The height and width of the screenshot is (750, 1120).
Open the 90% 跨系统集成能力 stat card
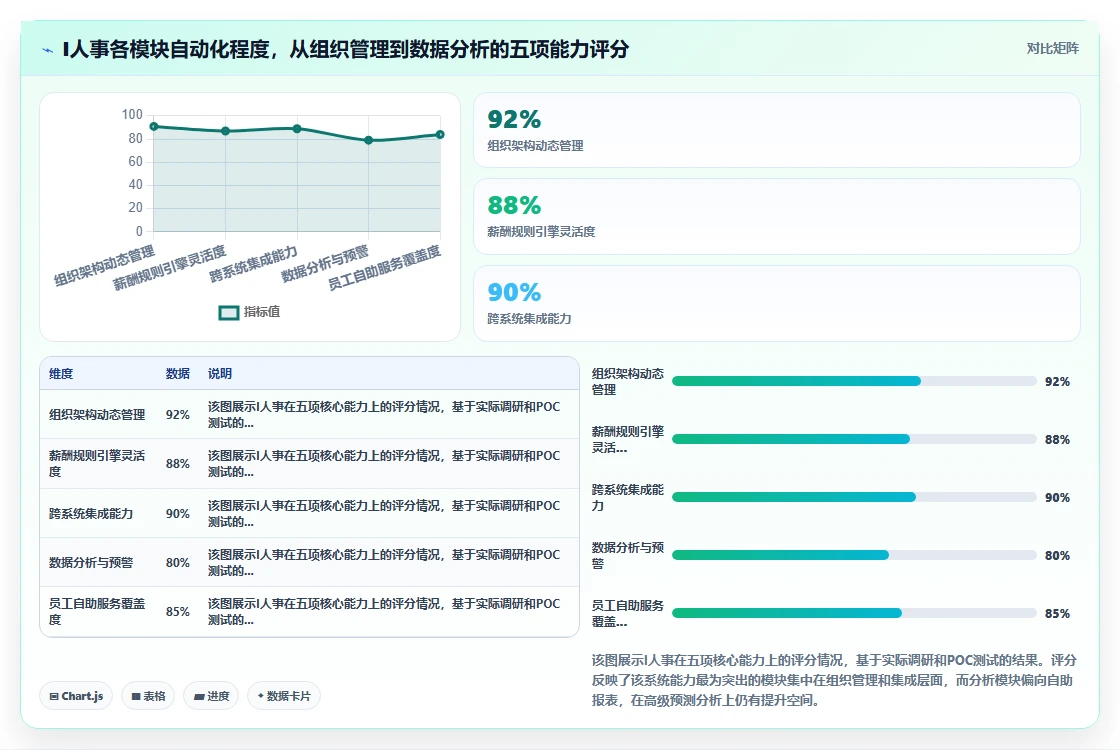776,304
